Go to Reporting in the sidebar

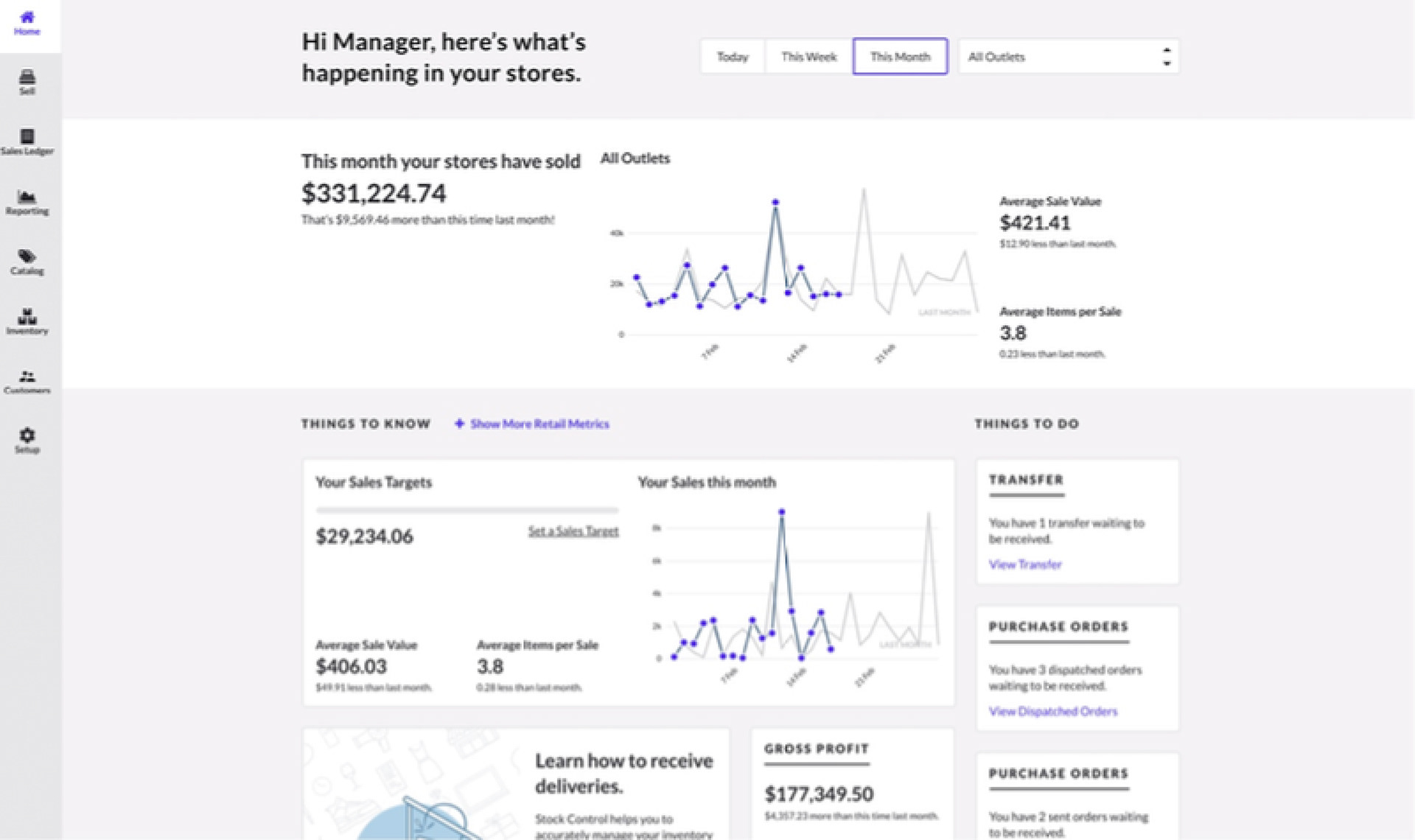[x=27, y=203]
